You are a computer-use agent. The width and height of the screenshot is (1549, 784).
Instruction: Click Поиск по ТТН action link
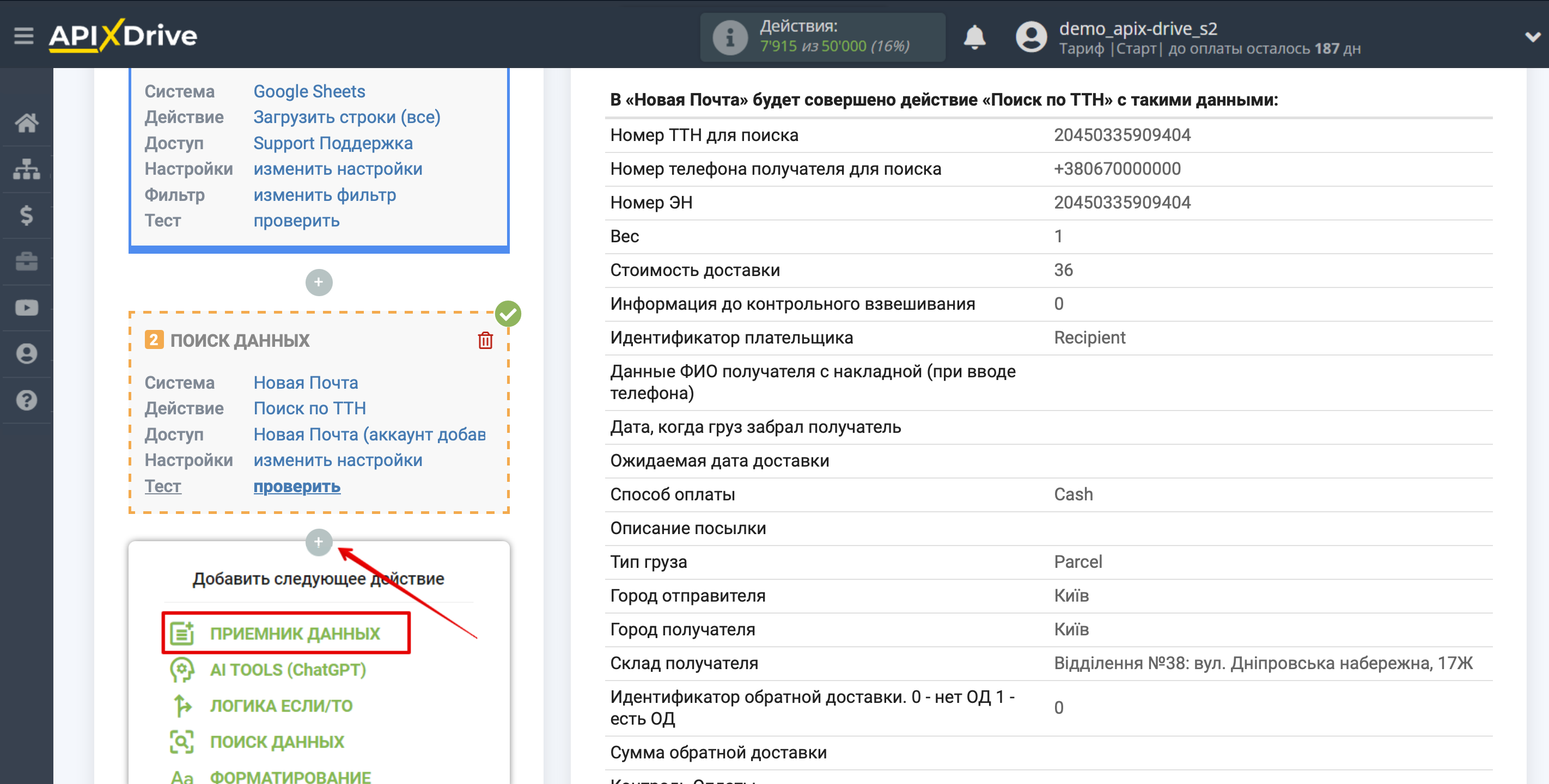coord(310,408)
